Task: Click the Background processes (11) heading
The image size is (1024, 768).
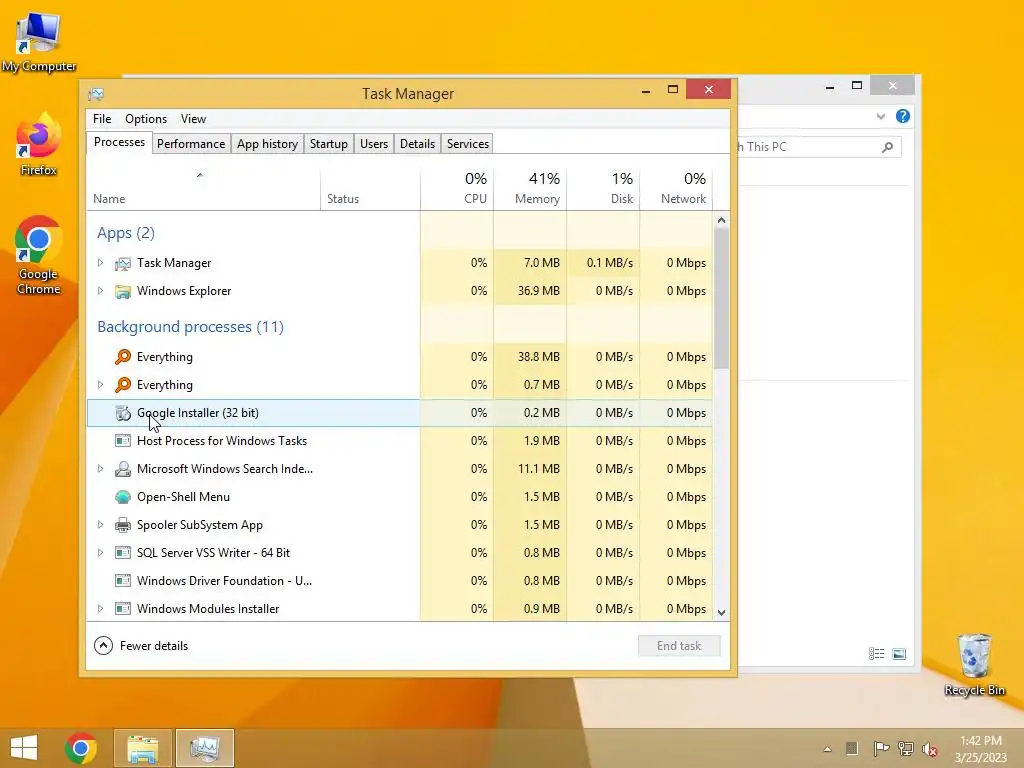Action: click(190, 327)
